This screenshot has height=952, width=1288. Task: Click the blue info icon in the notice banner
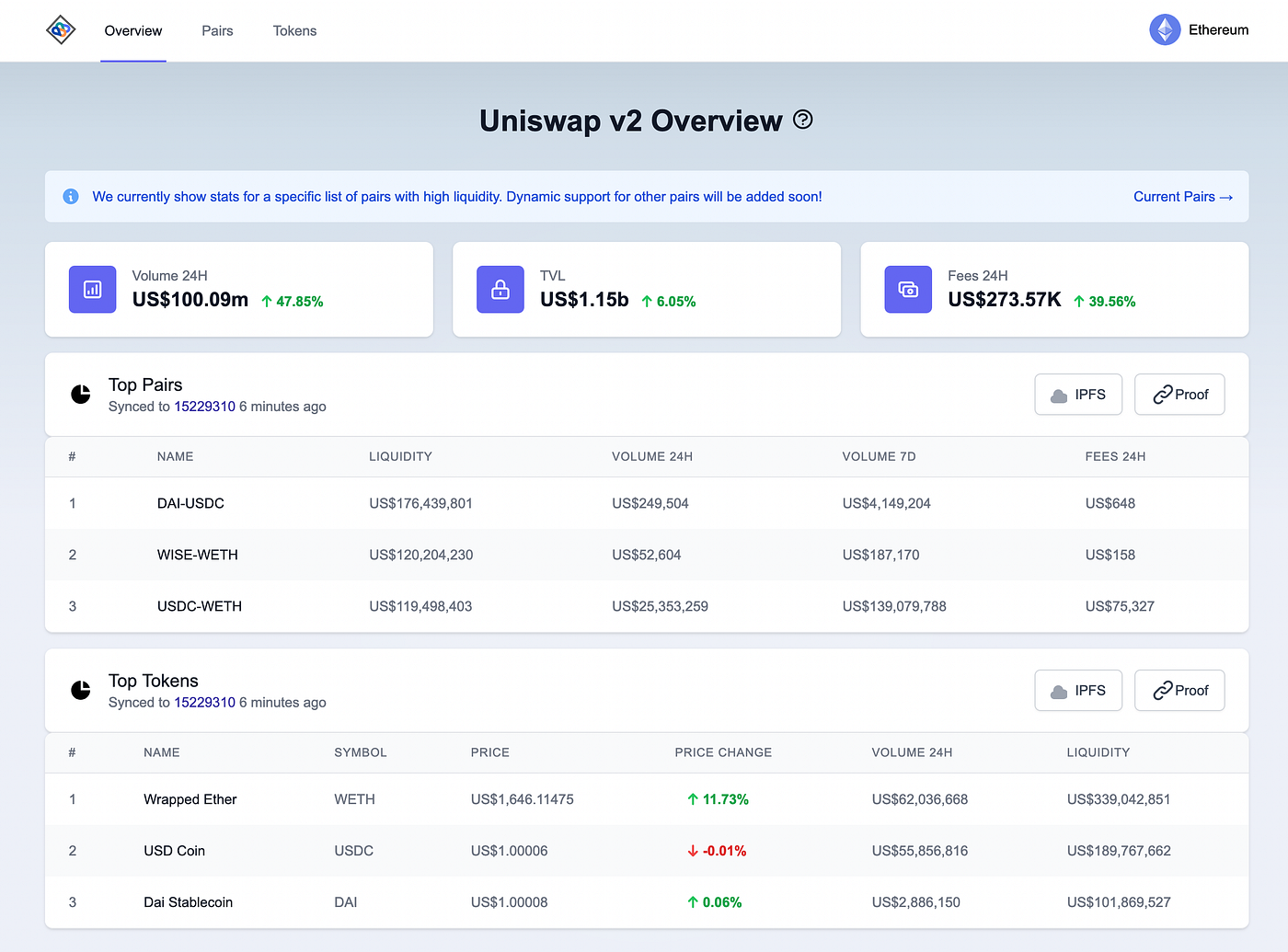(x=70, y=196)
